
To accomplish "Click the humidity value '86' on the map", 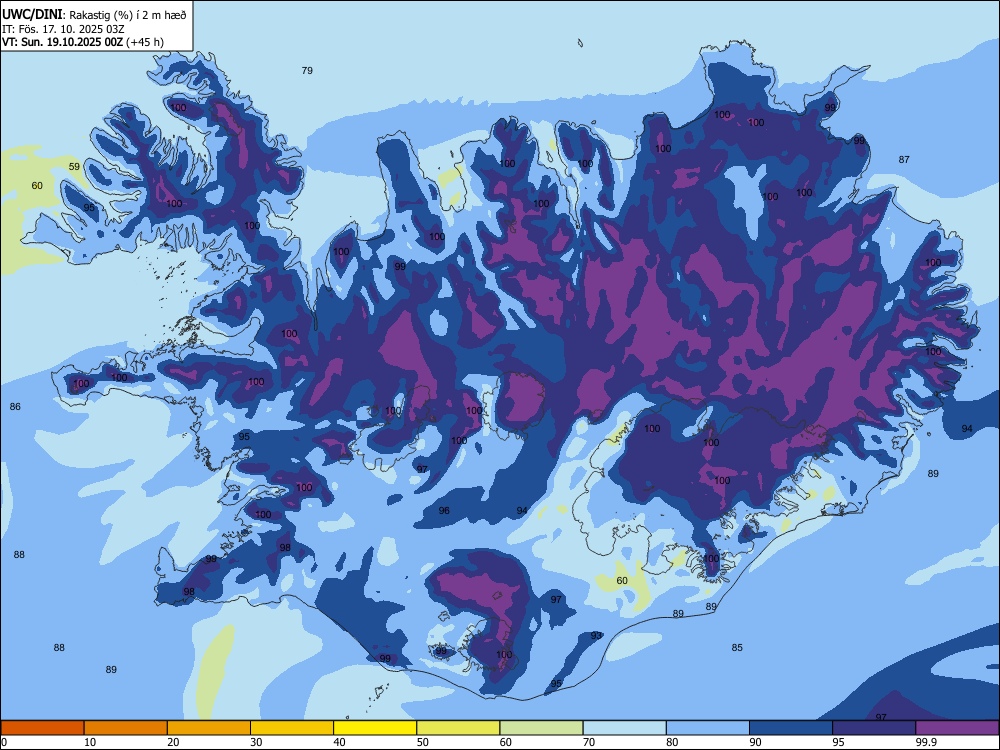I will 15,406.
